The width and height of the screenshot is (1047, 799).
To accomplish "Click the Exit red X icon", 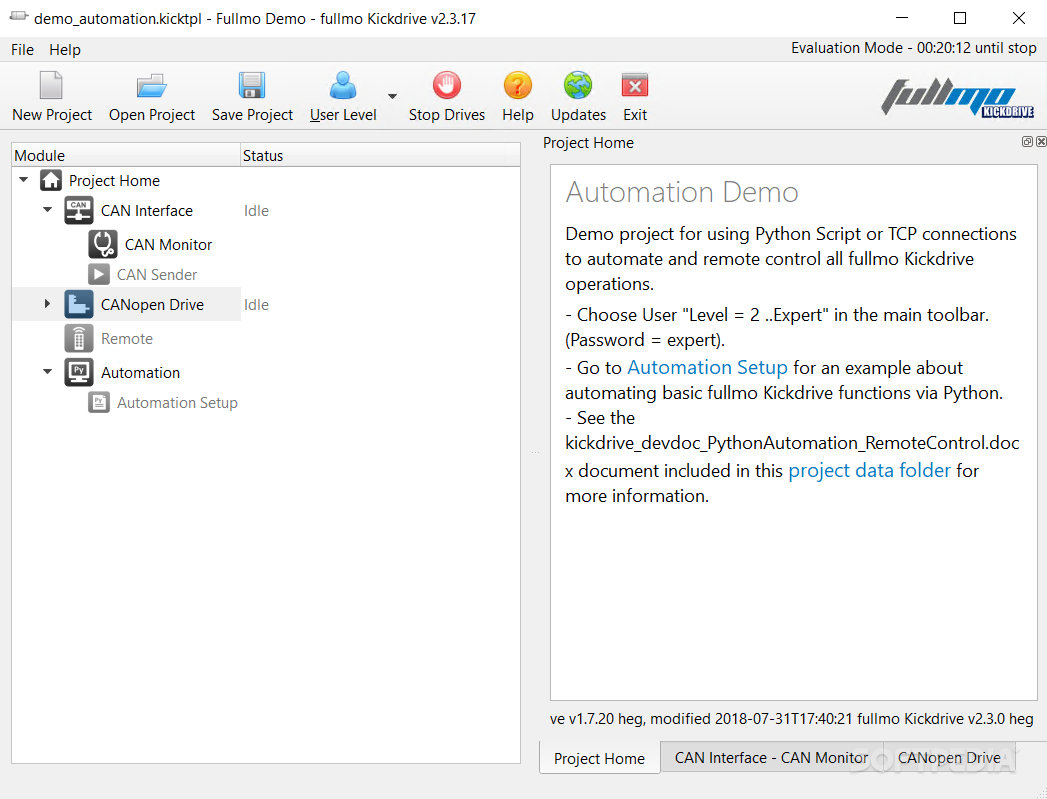I will coord(634,85).
